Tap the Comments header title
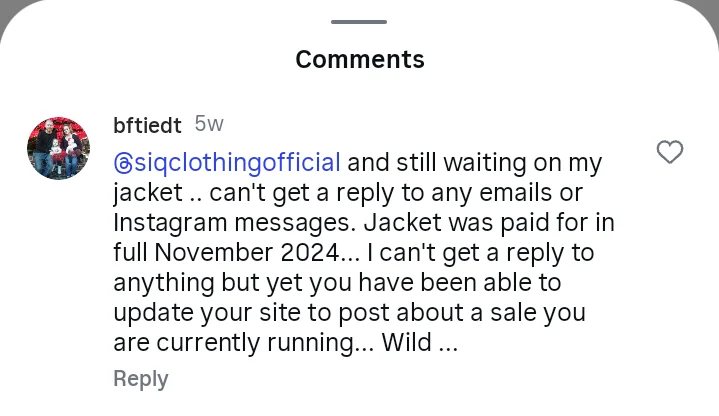Screen dimensions: 719x416 (360, 60)
